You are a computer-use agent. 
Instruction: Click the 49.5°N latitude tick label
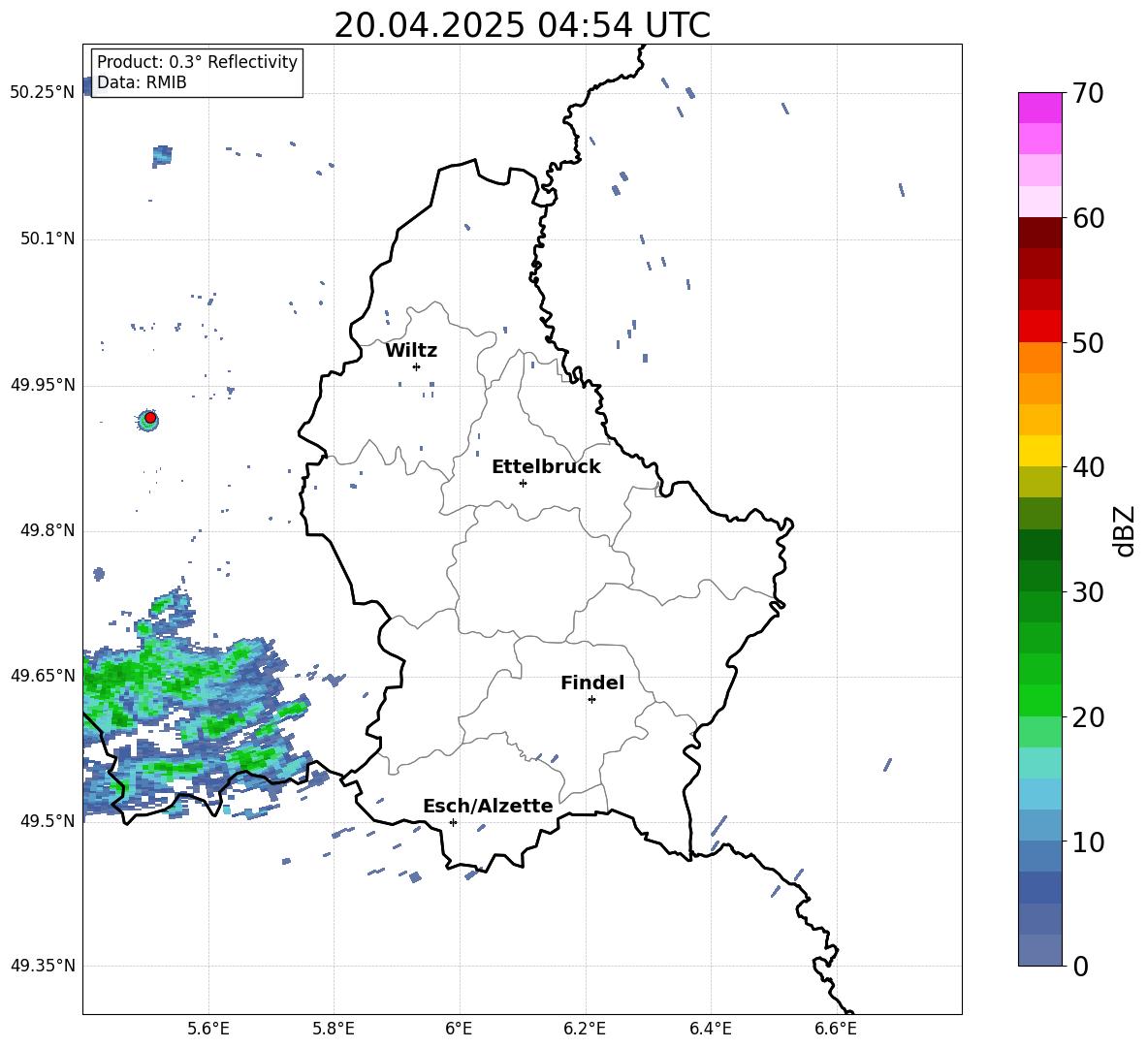48,822
